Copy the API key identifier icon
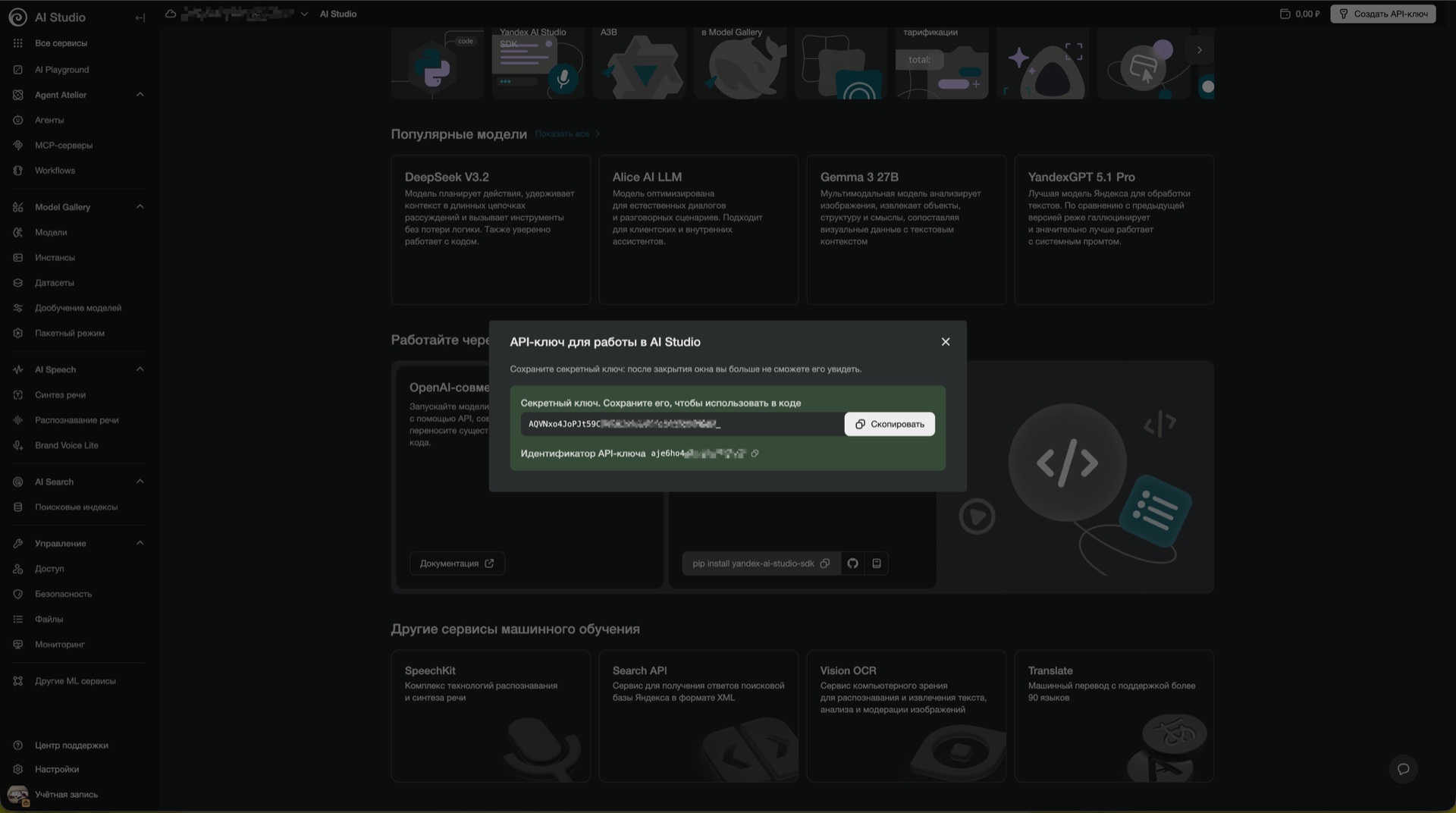The height and width of the screenshot is (813, 1456). click(755, 454)
